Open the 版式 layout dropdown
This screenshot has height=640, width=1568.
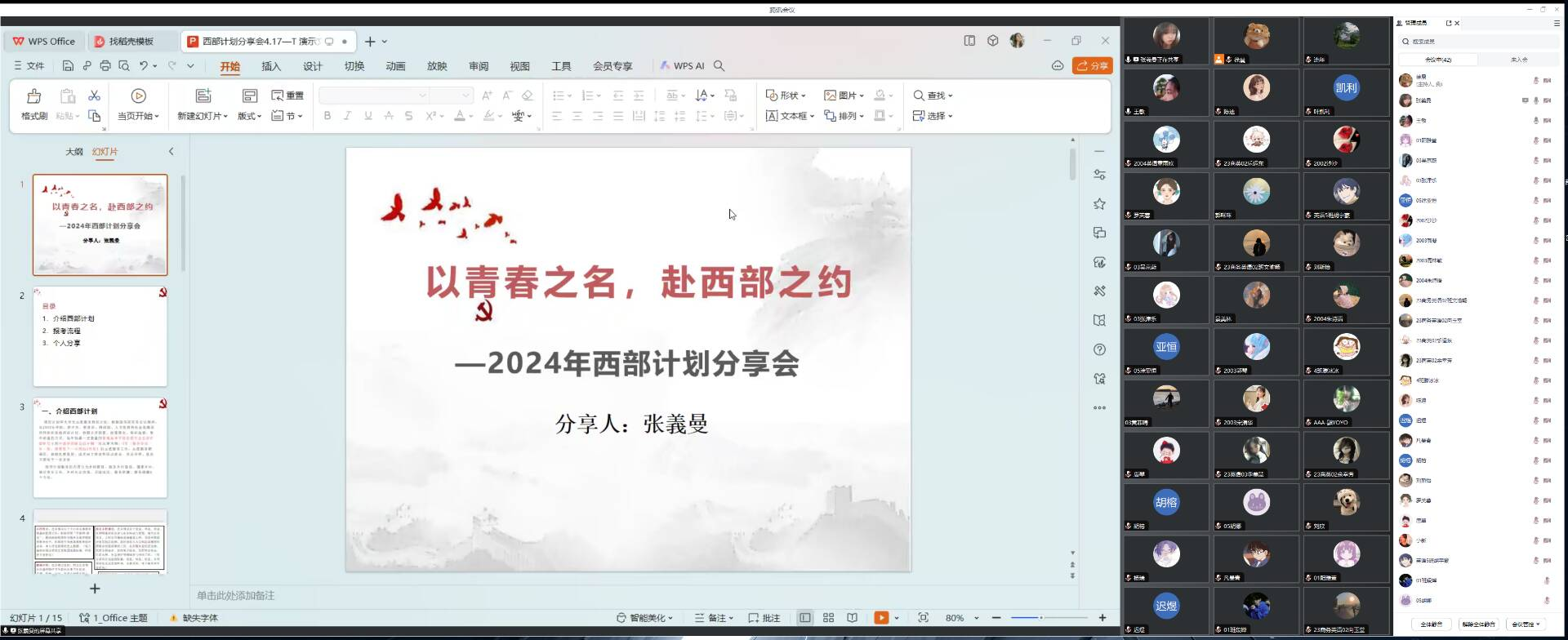[249, 116]
